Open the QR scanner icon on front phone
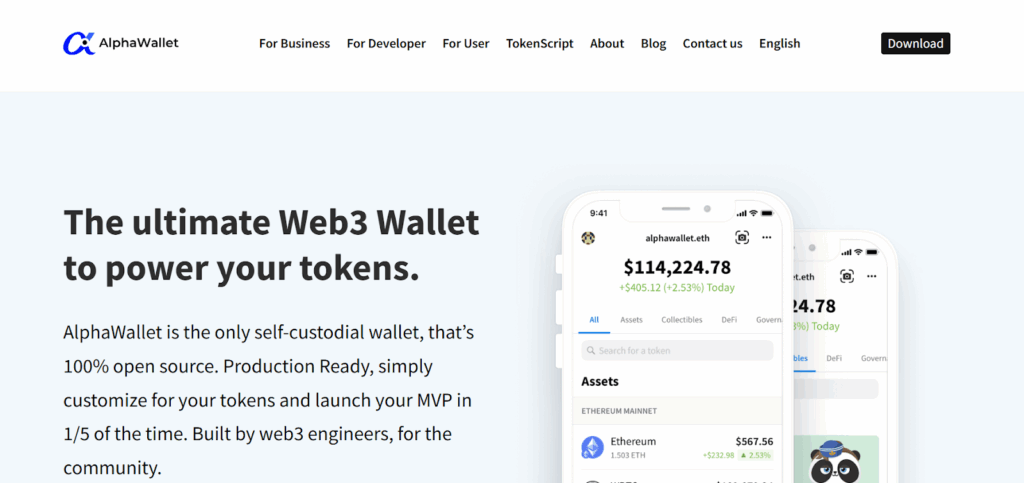Screen dimensions: 1024x483 [x=742, y=237]
